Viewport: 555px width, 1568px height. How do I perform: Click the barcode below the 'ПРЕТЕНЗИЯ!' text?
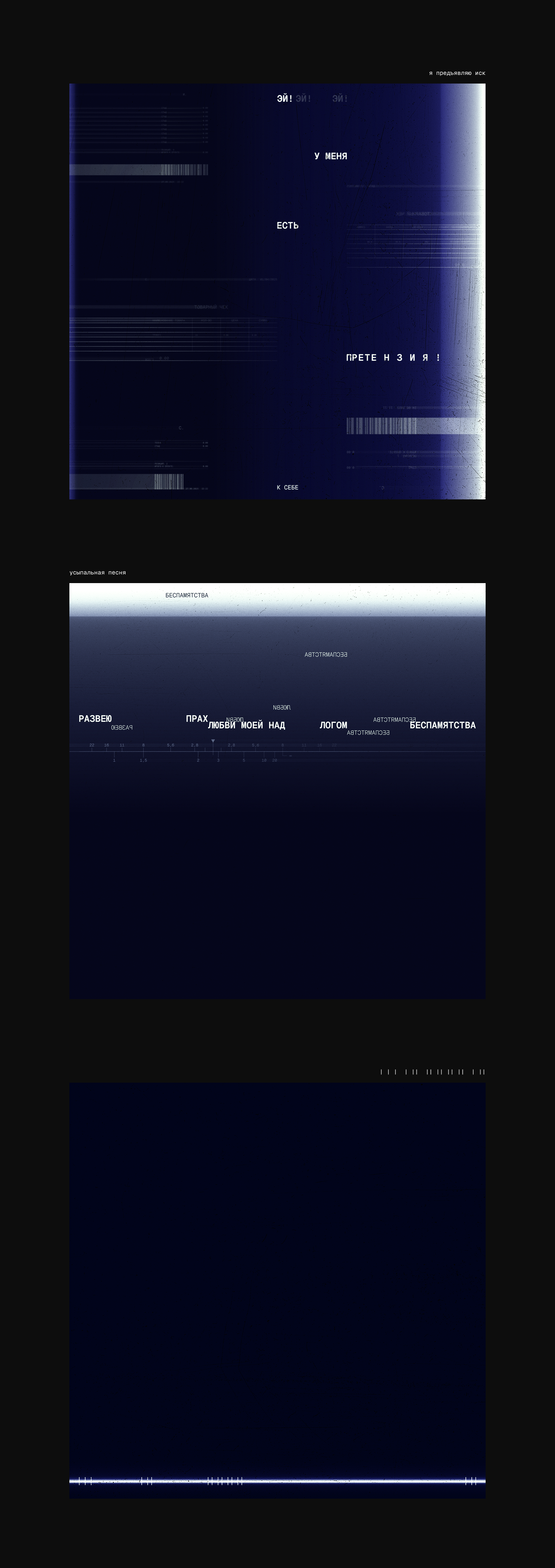[x=382, y=425]
